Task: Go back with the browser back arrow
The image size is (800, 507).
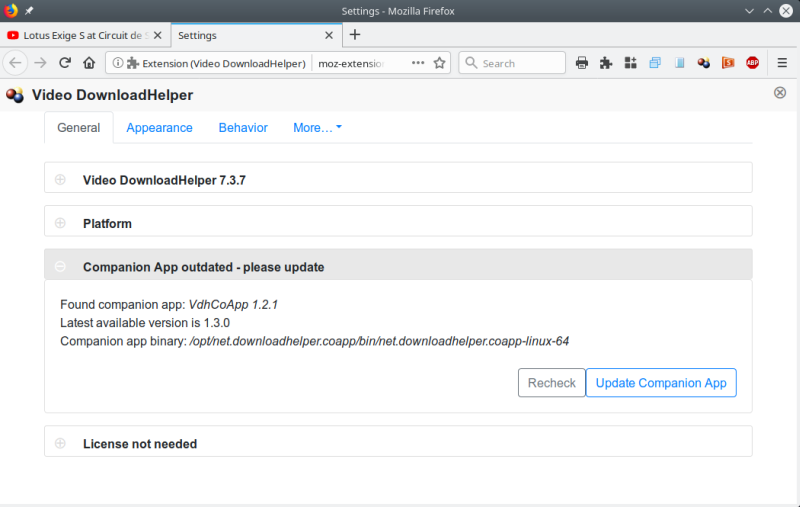Action: [x=15, y=63]
